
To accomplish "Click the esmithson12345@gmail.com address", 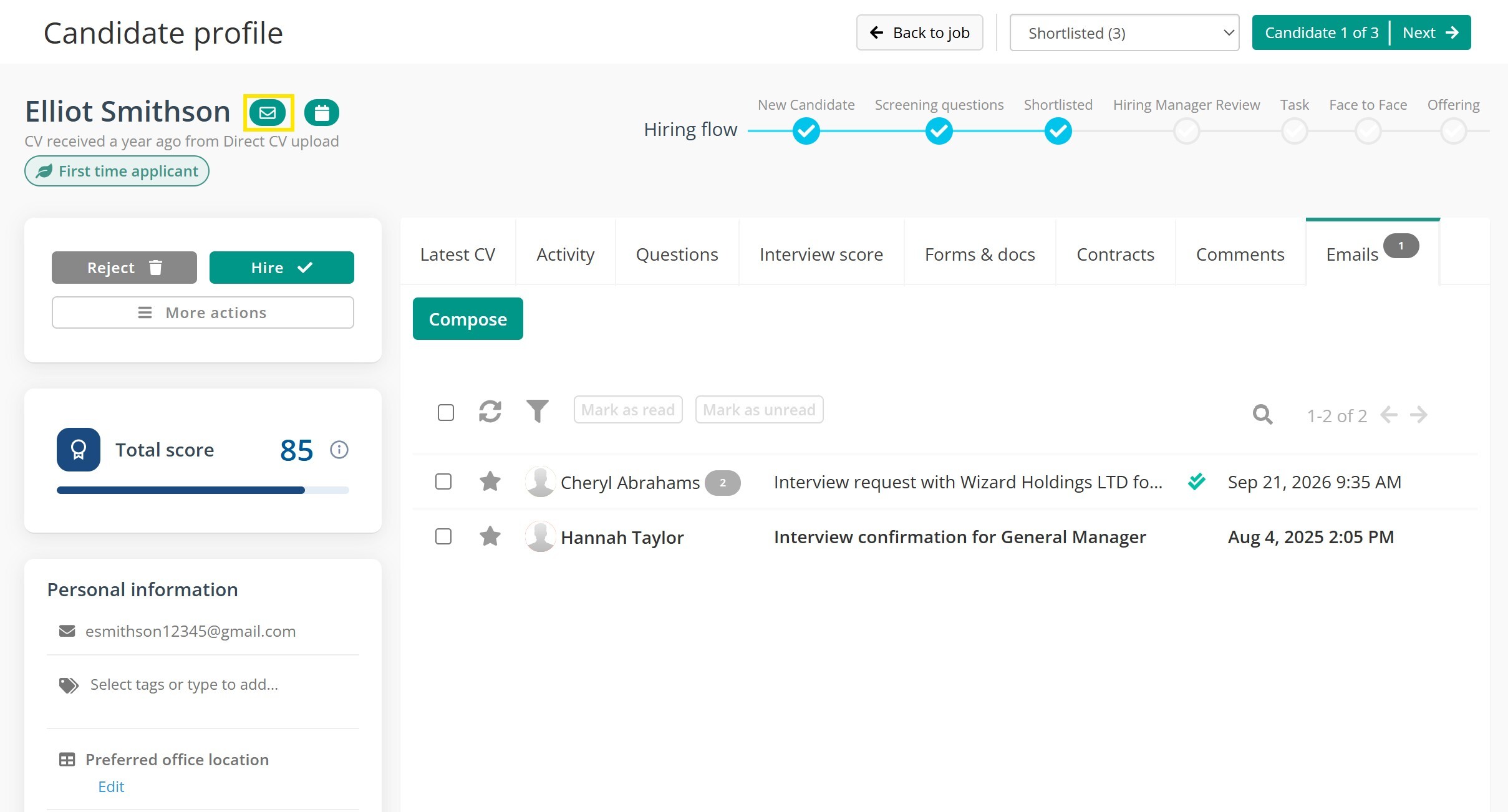I will pos(190,631).
